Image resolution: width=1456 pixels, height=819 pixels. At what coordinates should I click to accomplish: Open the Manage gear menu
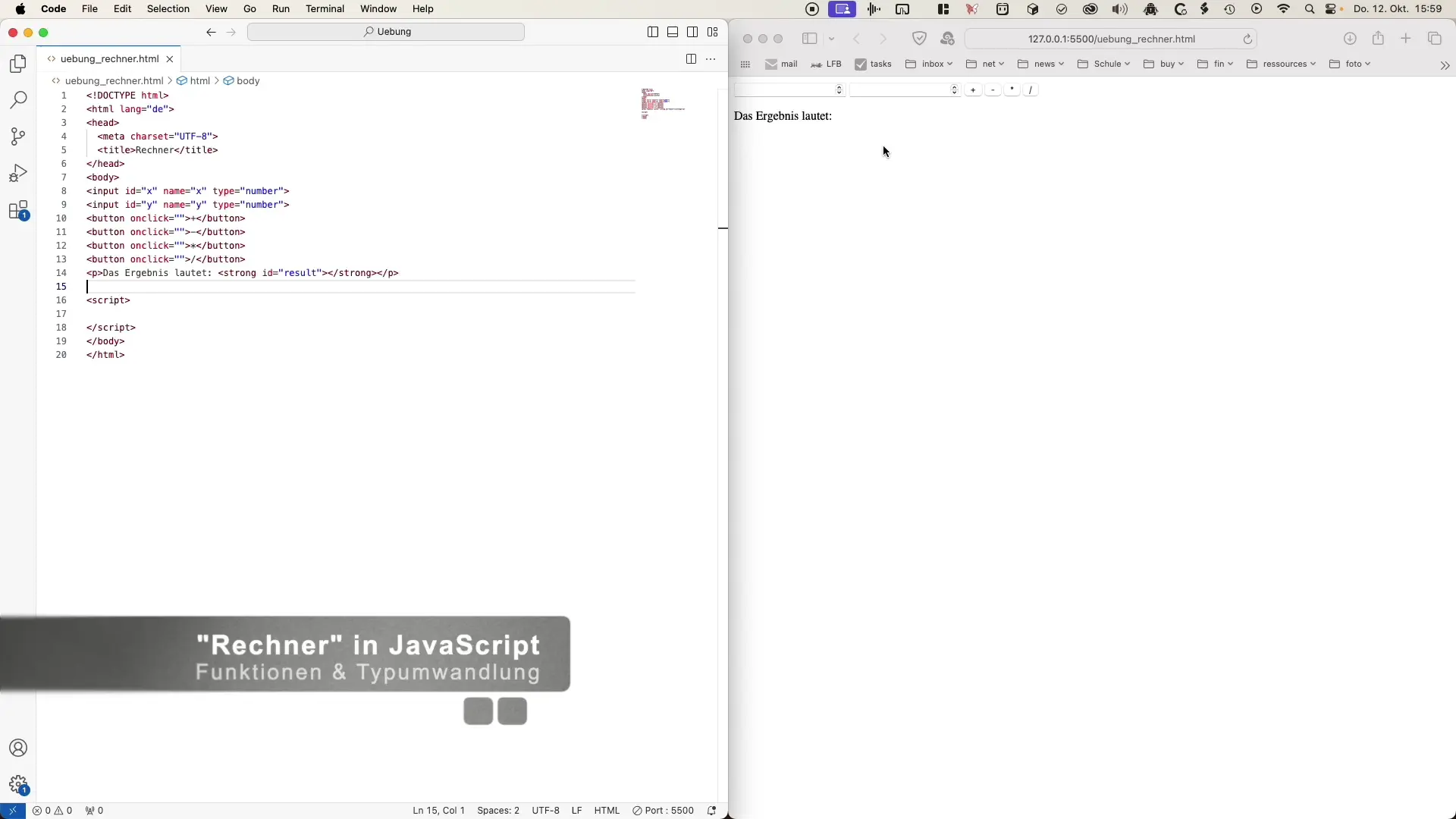(18, 785)
